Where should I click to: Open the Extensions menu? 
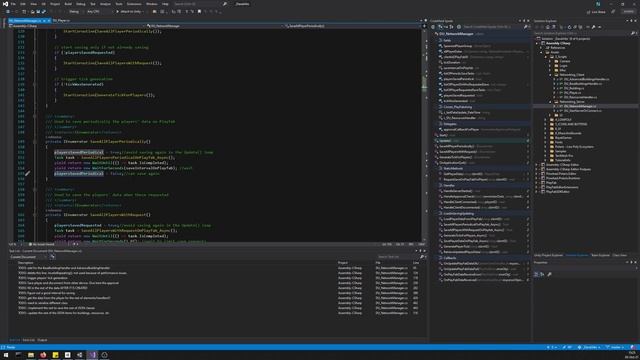(x=134, y=4)
